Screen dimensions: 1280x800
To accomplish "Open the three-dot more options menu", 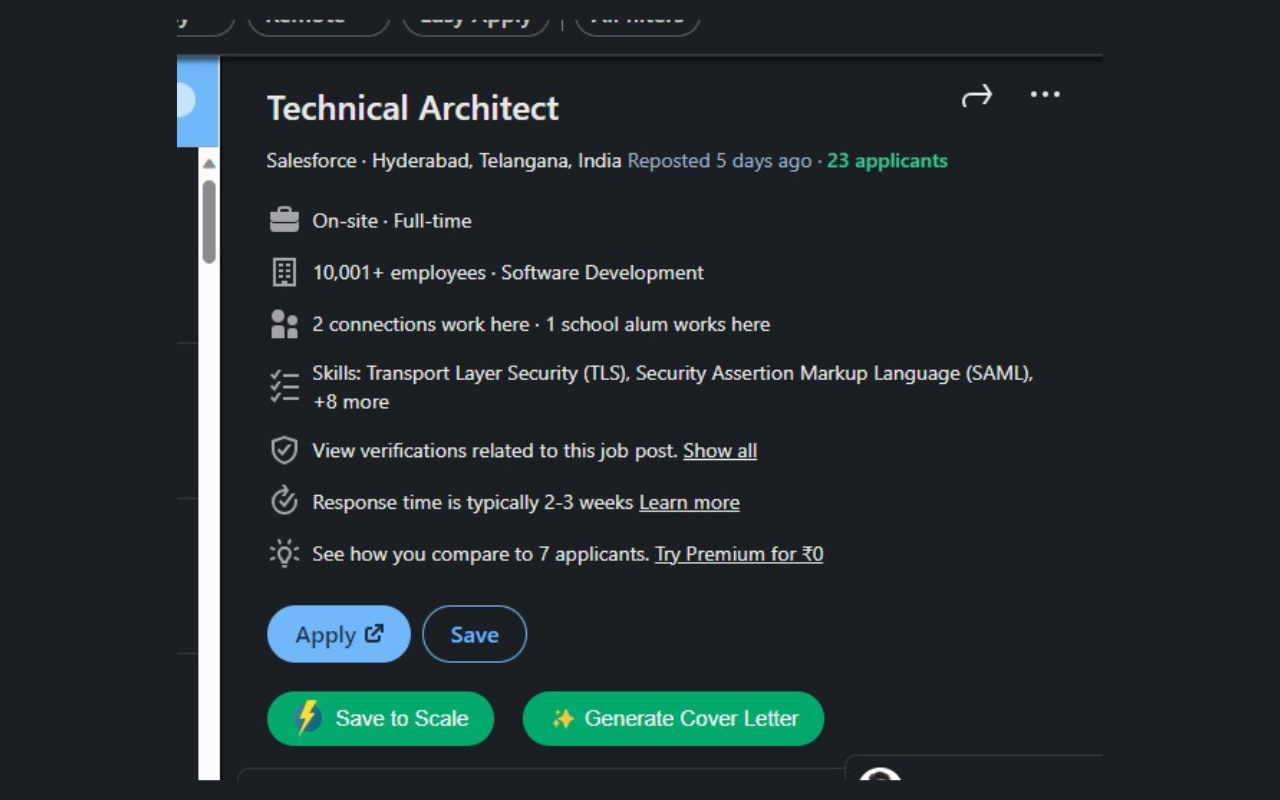I will click(1045, 94).
